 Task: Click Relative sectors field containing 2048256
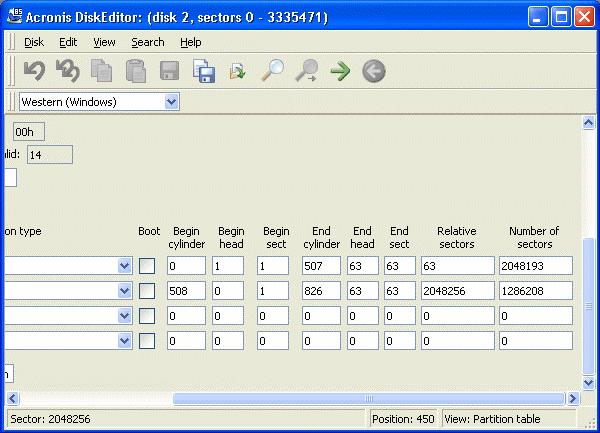click(458, 291)
